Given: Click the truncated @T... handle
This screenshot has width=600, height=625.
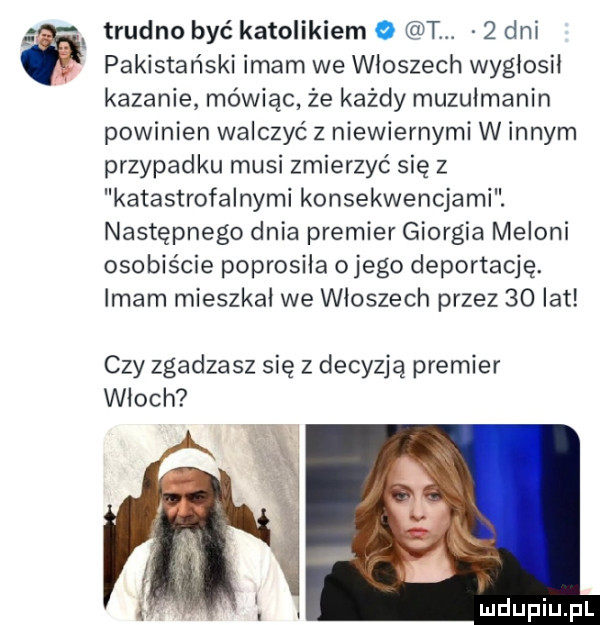Looking at the screenshot, I should [432, 32].
